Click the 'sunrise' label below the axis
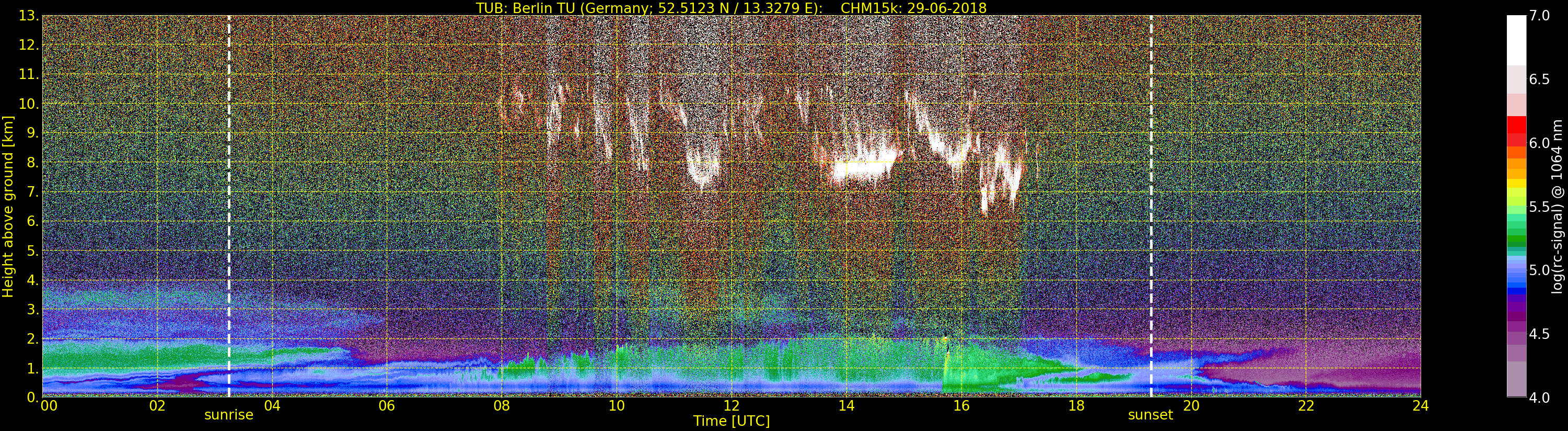The image size is (1568, 431). click(228, 415)
